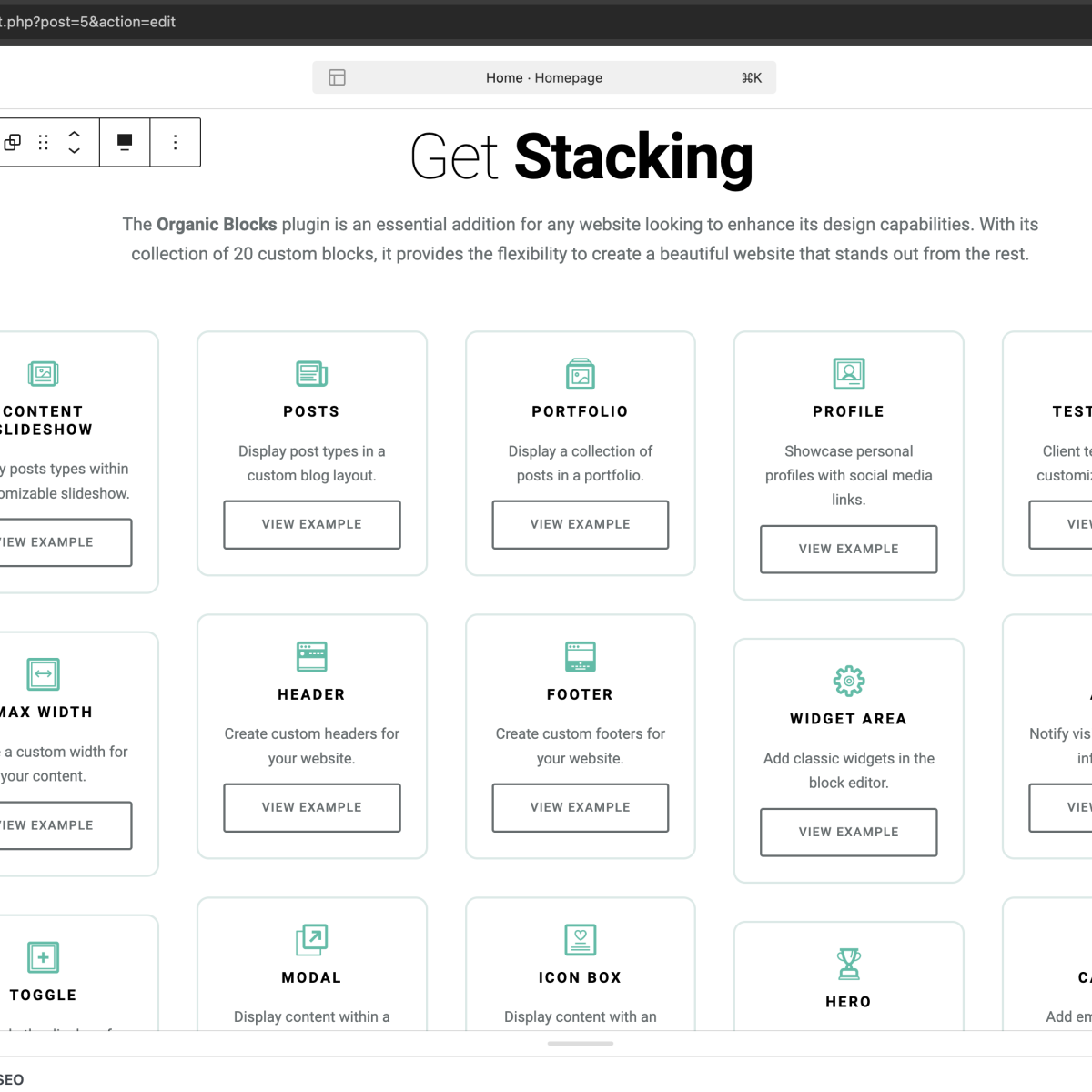
Task: Click View Example under Portfolio
Action: [x=581, y=524]
